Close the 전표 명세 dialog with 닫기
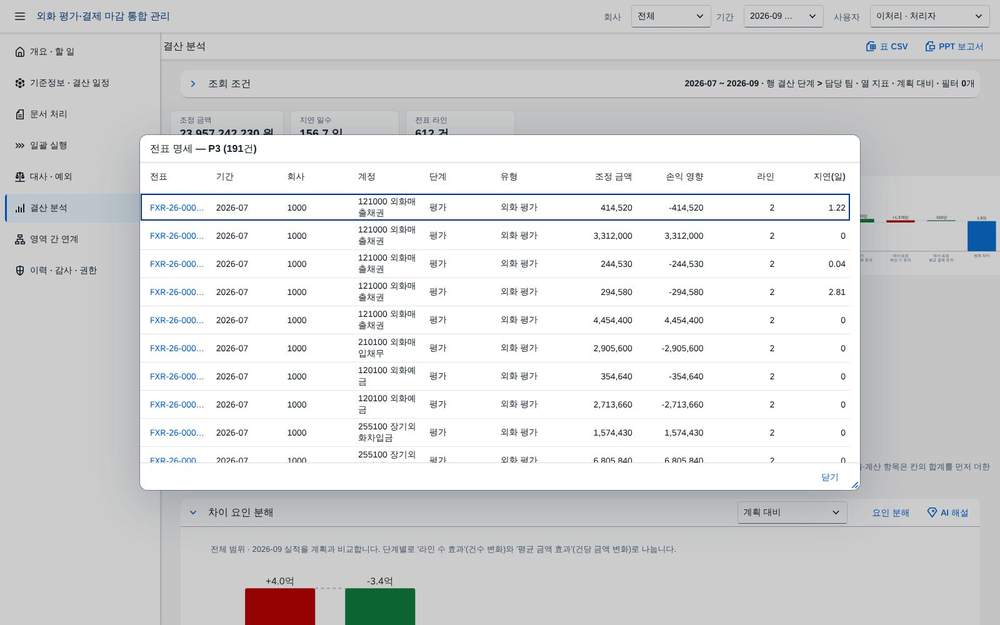This screenshot has width=1000, height=625. coord(830,478)
